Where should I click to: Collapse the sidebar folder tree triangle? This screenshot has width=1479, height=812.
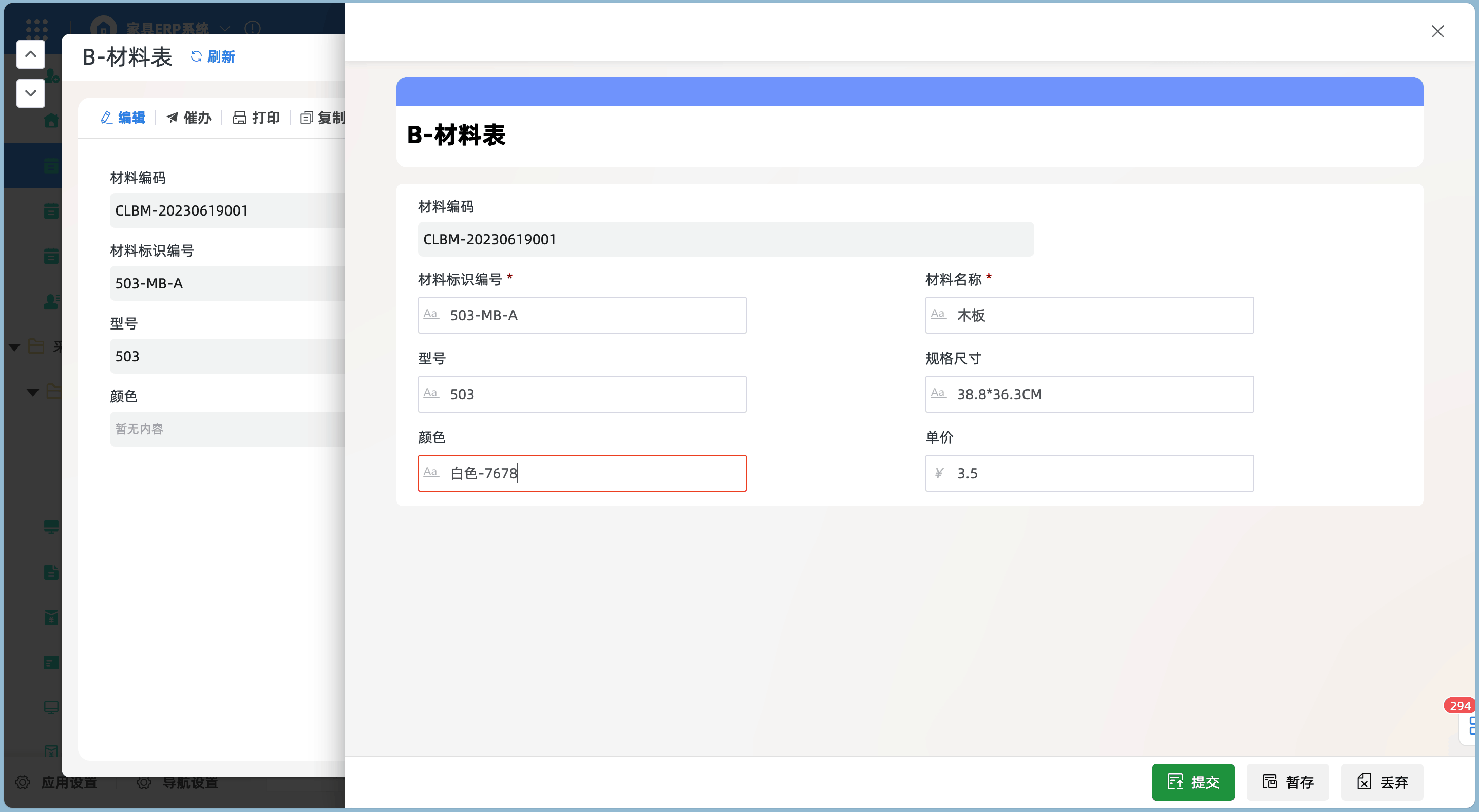15,346
